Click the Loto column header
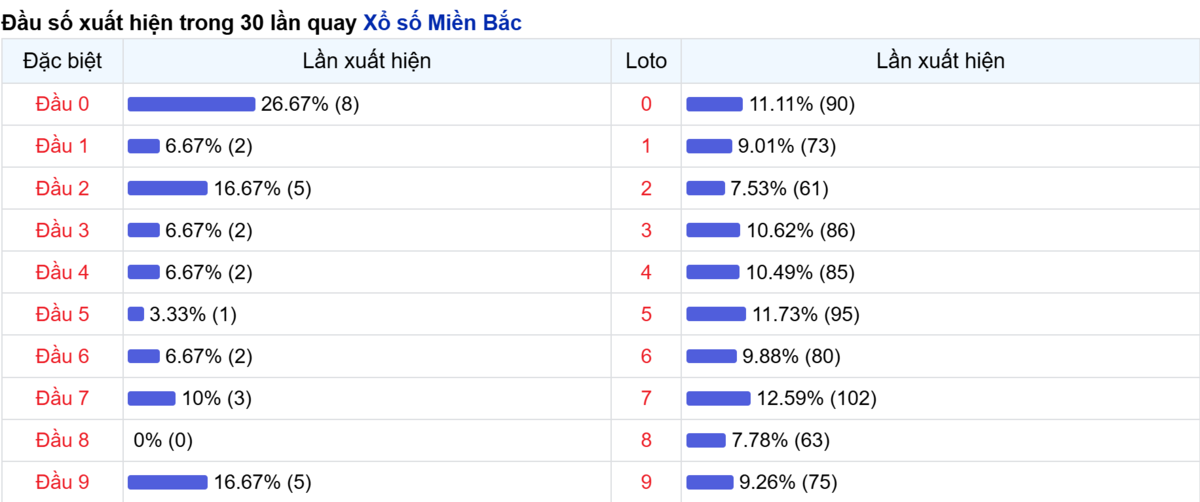 [646, 61]
